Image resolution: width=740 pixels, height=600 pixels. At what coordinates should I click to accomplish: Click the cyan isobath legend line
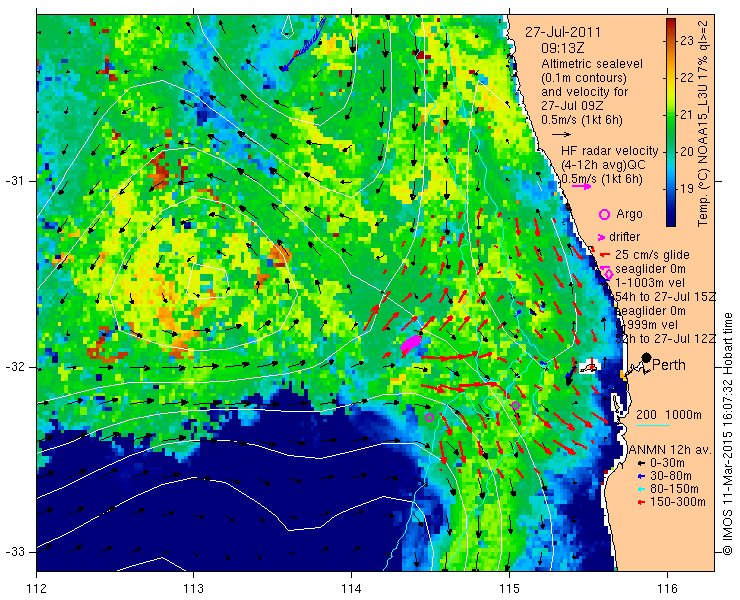pos(653,425)
